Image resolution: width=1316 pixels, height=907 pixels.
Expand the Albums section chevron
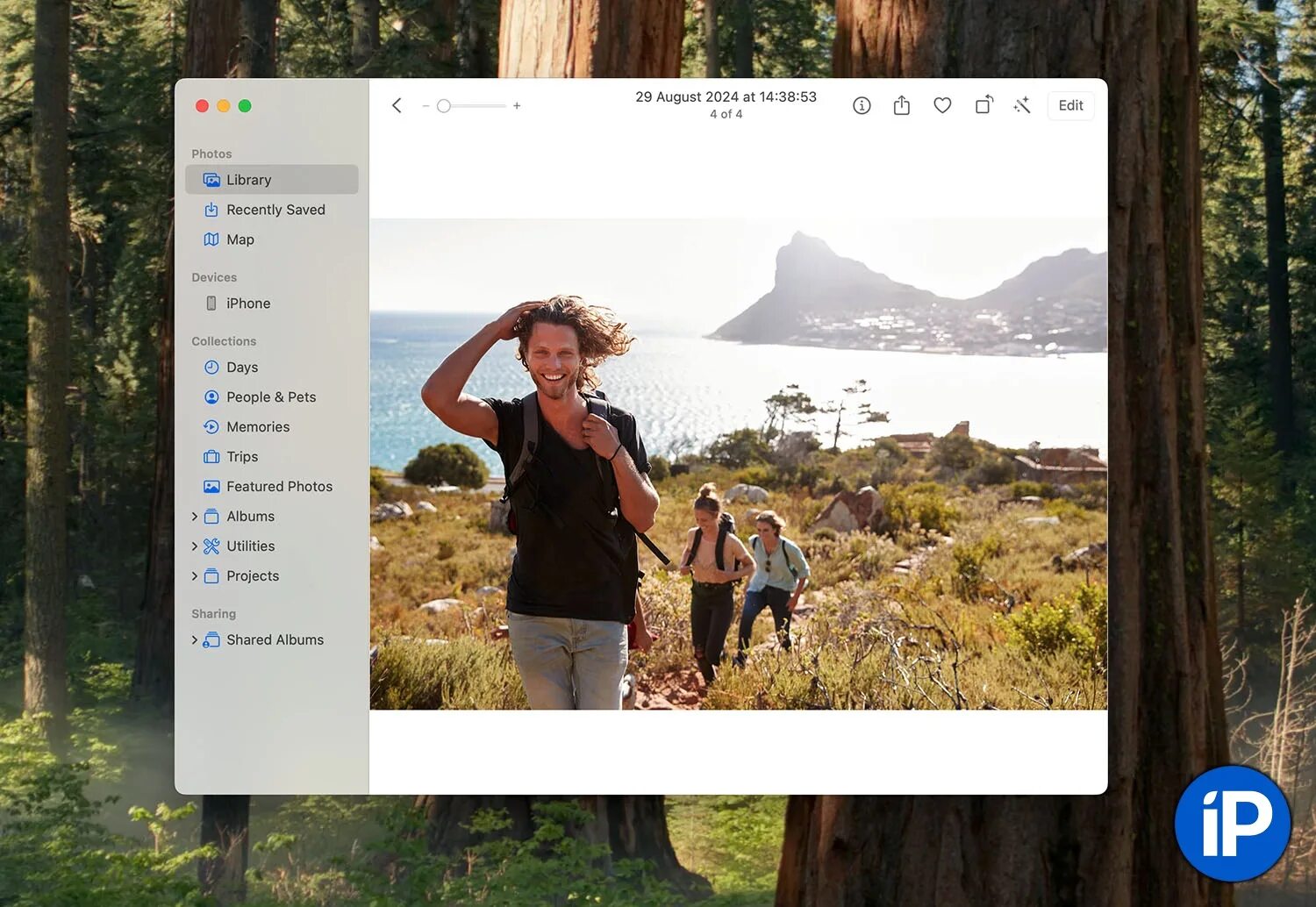[195, 517]
